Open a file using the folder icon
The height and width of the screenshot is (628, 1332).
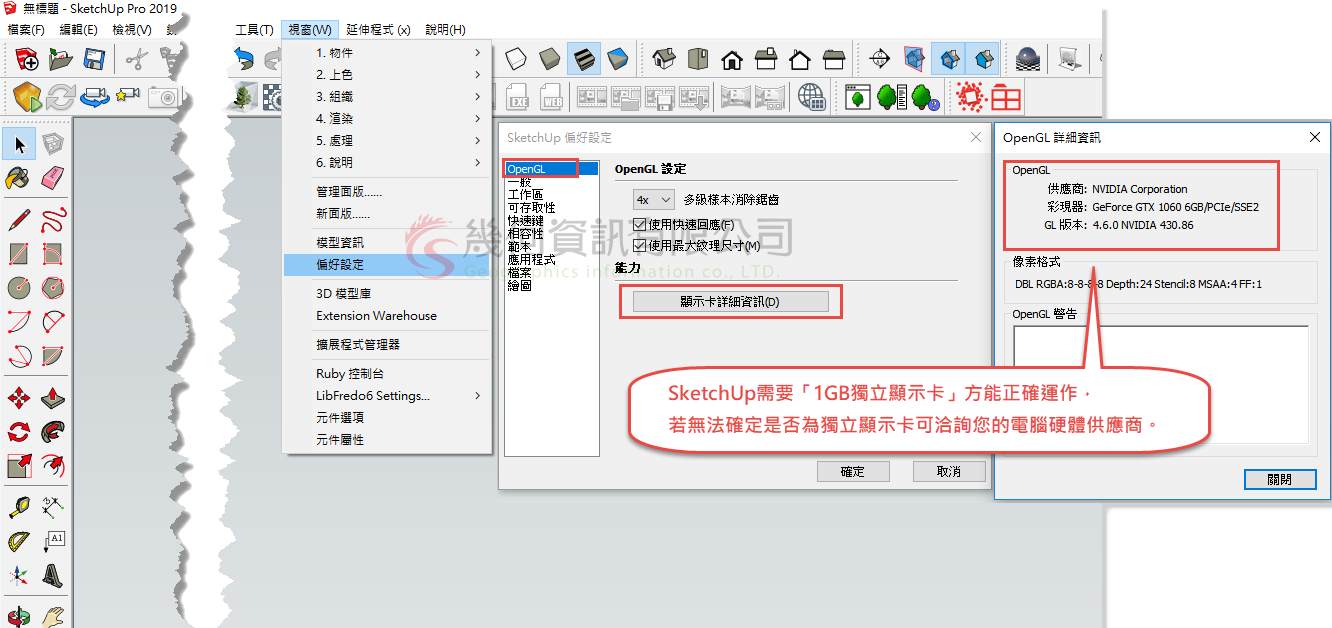(60, 59)
